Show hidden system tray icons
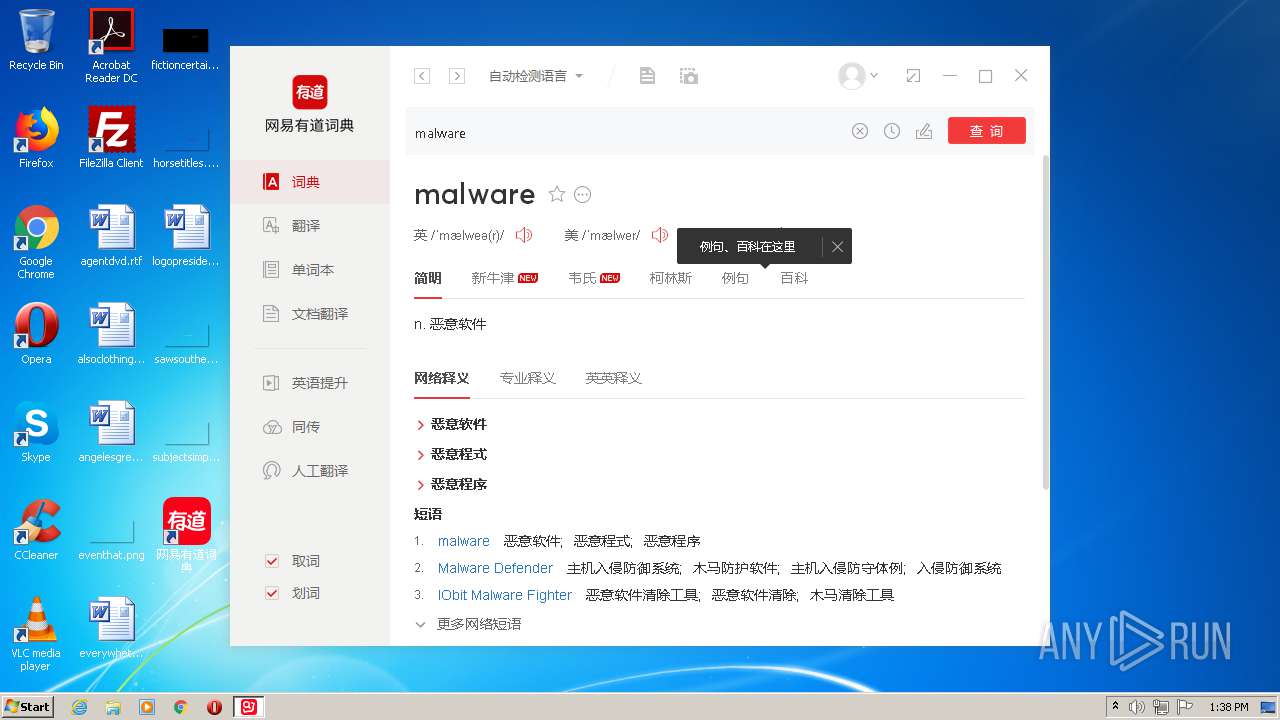Viewport: 1280px width, 720px height. tap(1115, 707)
